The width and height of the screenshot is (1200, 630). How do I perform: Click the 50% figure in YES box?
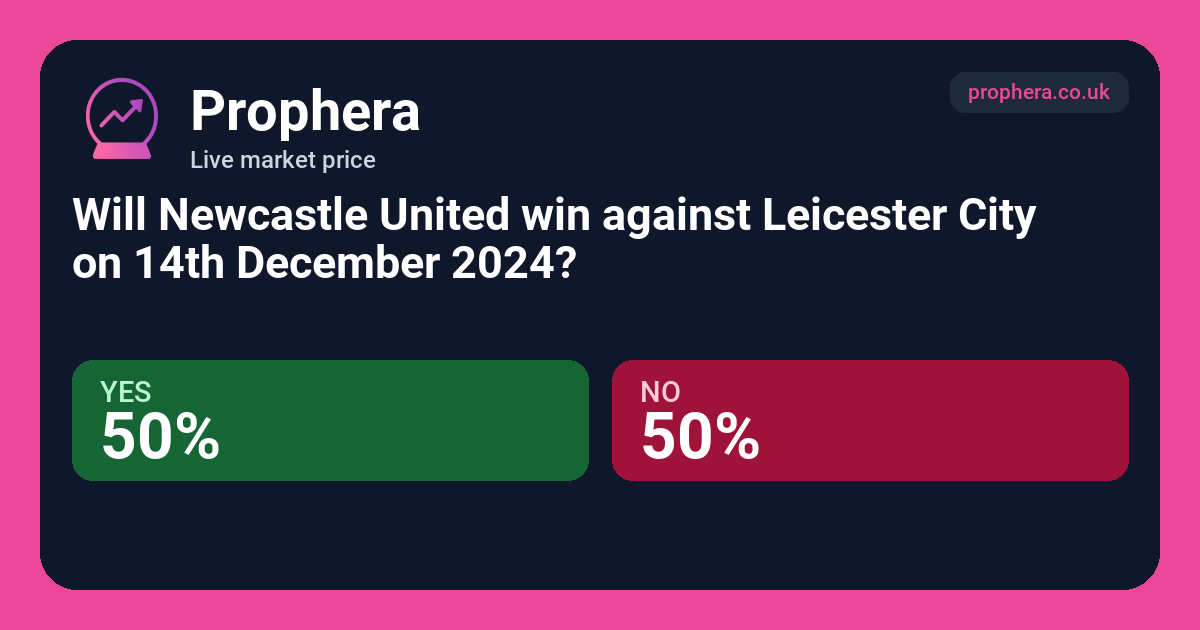click(160, 437)
